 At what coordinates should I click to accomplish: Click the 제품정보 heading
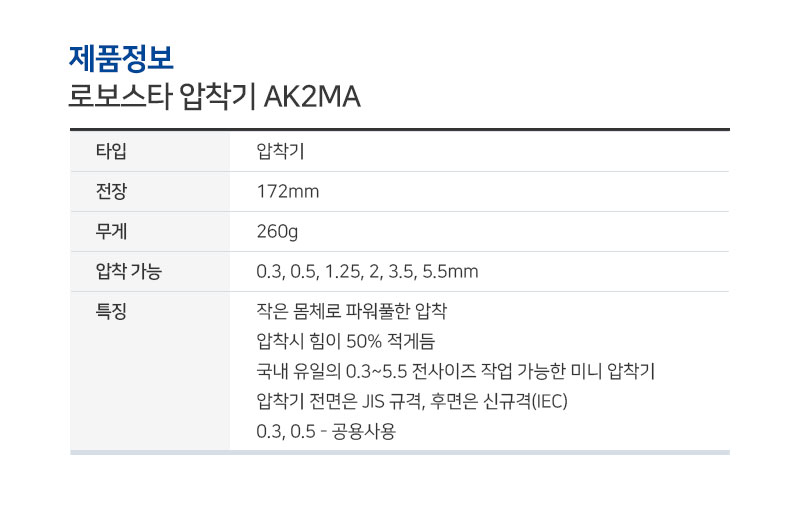point(121,58)
